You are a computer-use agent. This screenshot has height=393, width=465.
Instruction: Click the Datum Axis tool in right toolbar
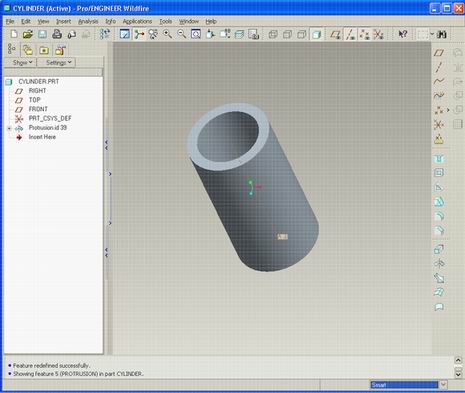click(439, 67)
